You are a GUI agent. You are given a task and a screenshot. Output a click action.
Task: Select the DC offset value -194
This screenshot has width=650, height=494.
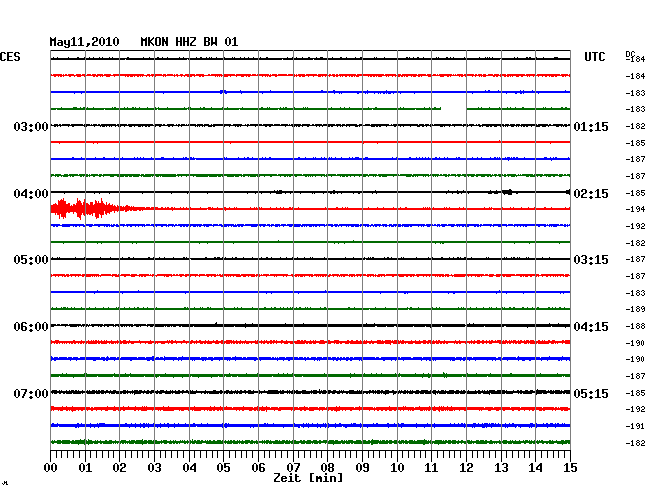coord(635,209)
